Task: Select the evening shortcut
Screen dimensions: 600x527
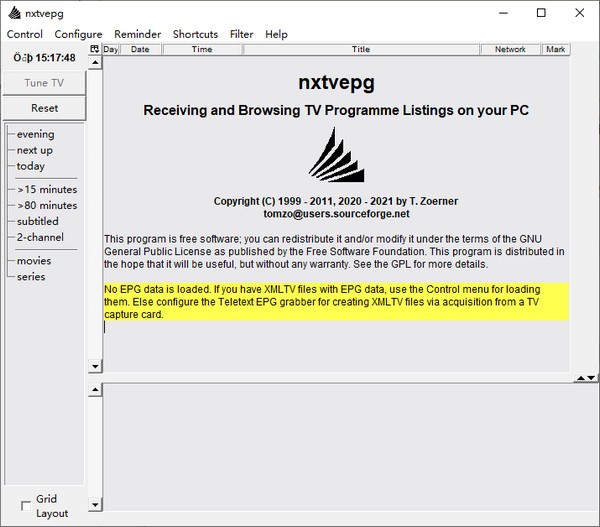Action: (36, 134)
